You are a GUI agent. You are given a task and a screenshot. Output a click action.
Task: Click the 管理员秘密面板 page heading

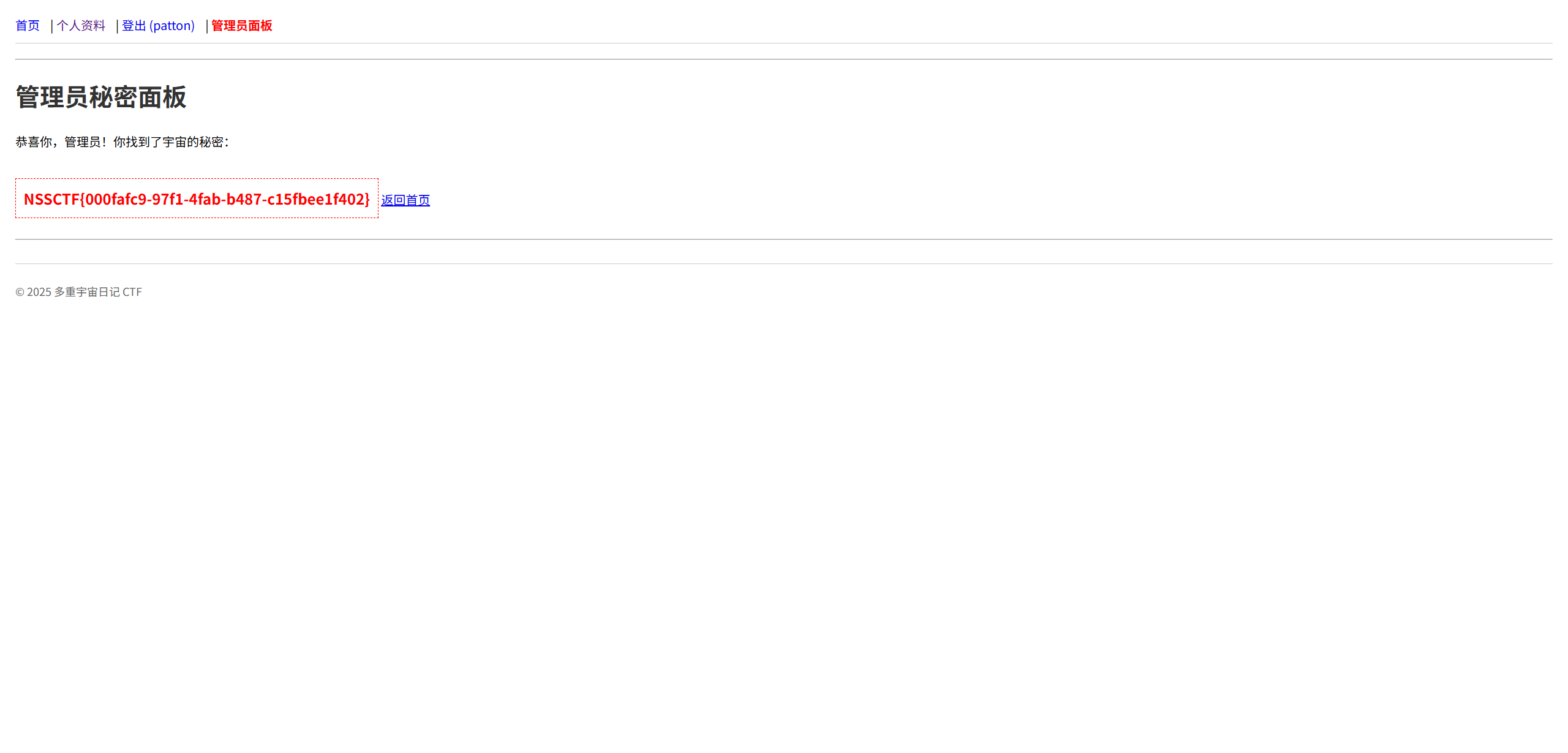tap(100, 97)
